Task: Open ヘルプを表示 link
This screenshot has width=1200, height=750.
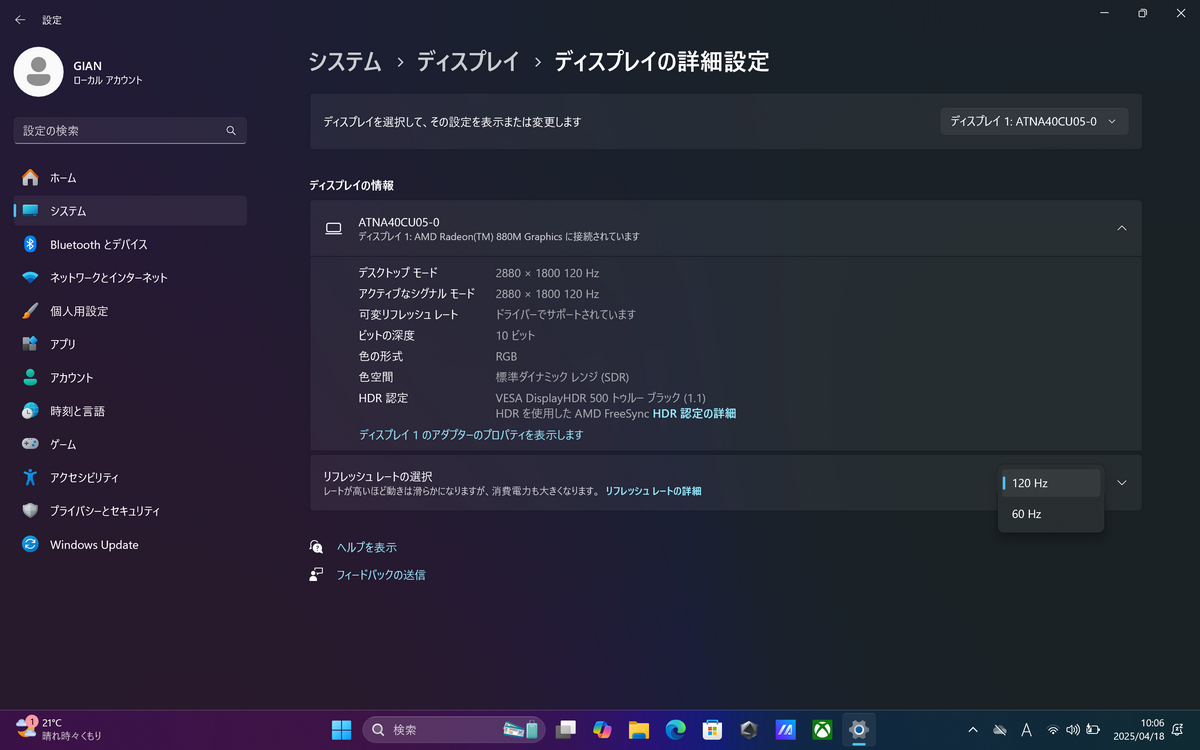Action: (x=367, y=547)
